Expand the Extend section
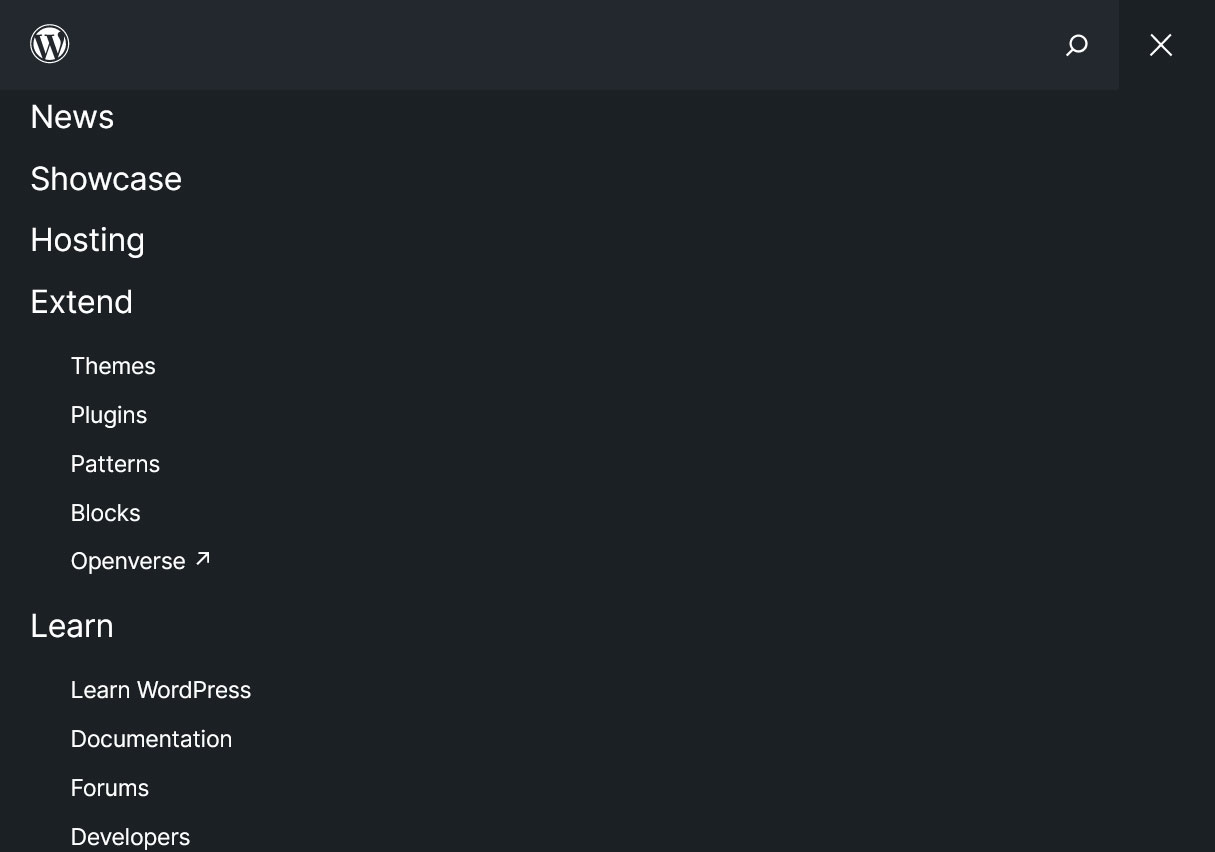Viewport: 1215px width, 852px height. 81,301
